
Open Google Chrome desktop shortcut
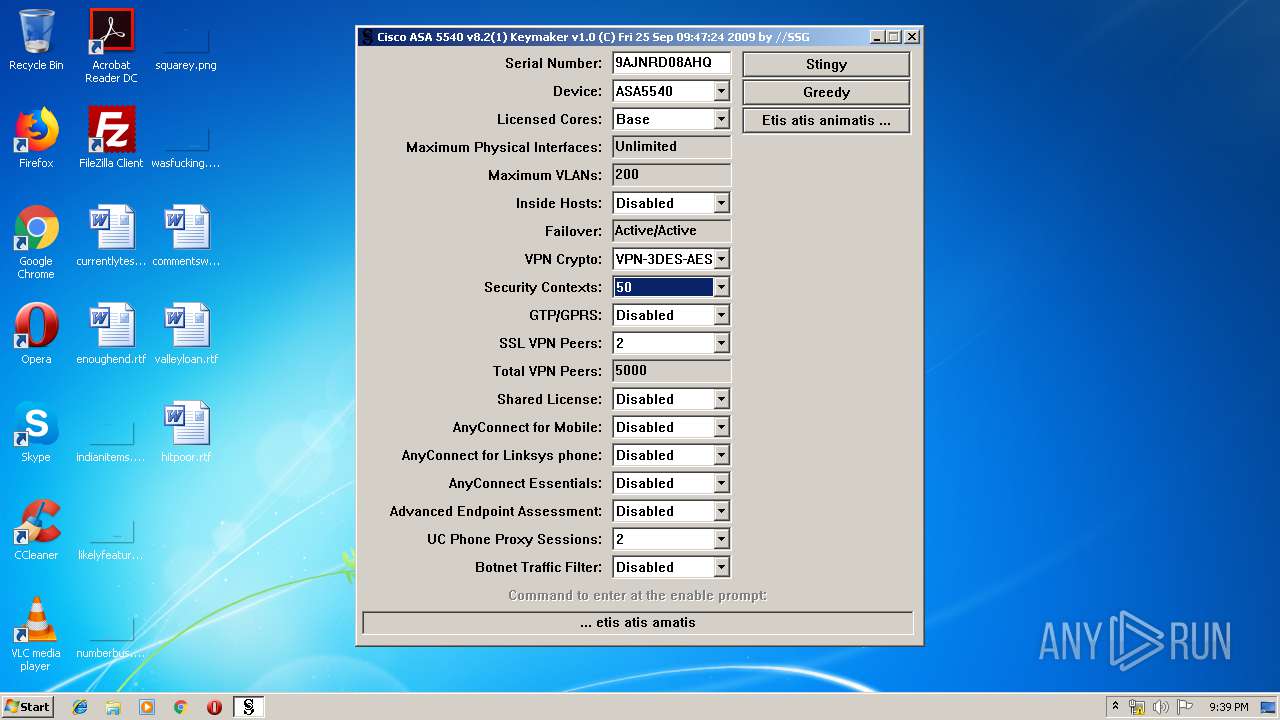tap(36, 242)
